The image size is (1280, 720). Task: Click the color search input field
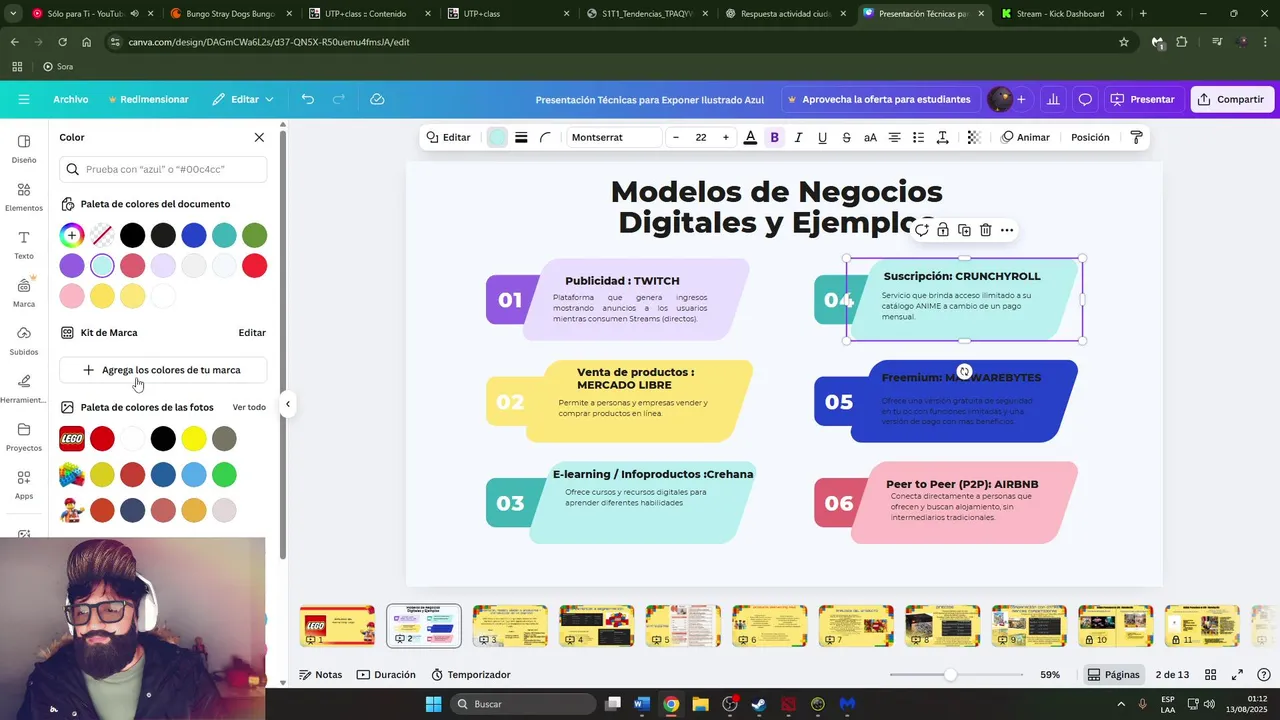(163, 169)
